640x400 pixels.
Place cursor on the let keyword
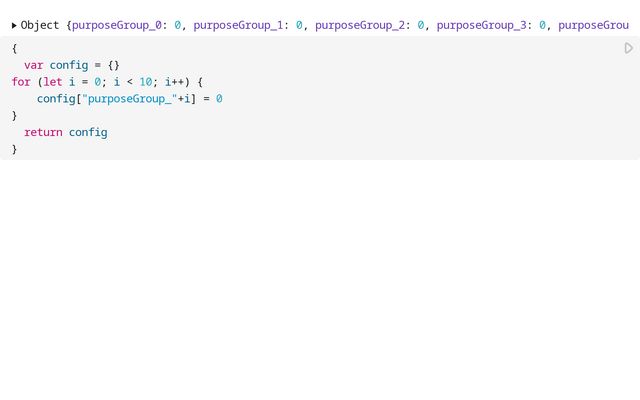pyautogui.click(x=53, y=82)
